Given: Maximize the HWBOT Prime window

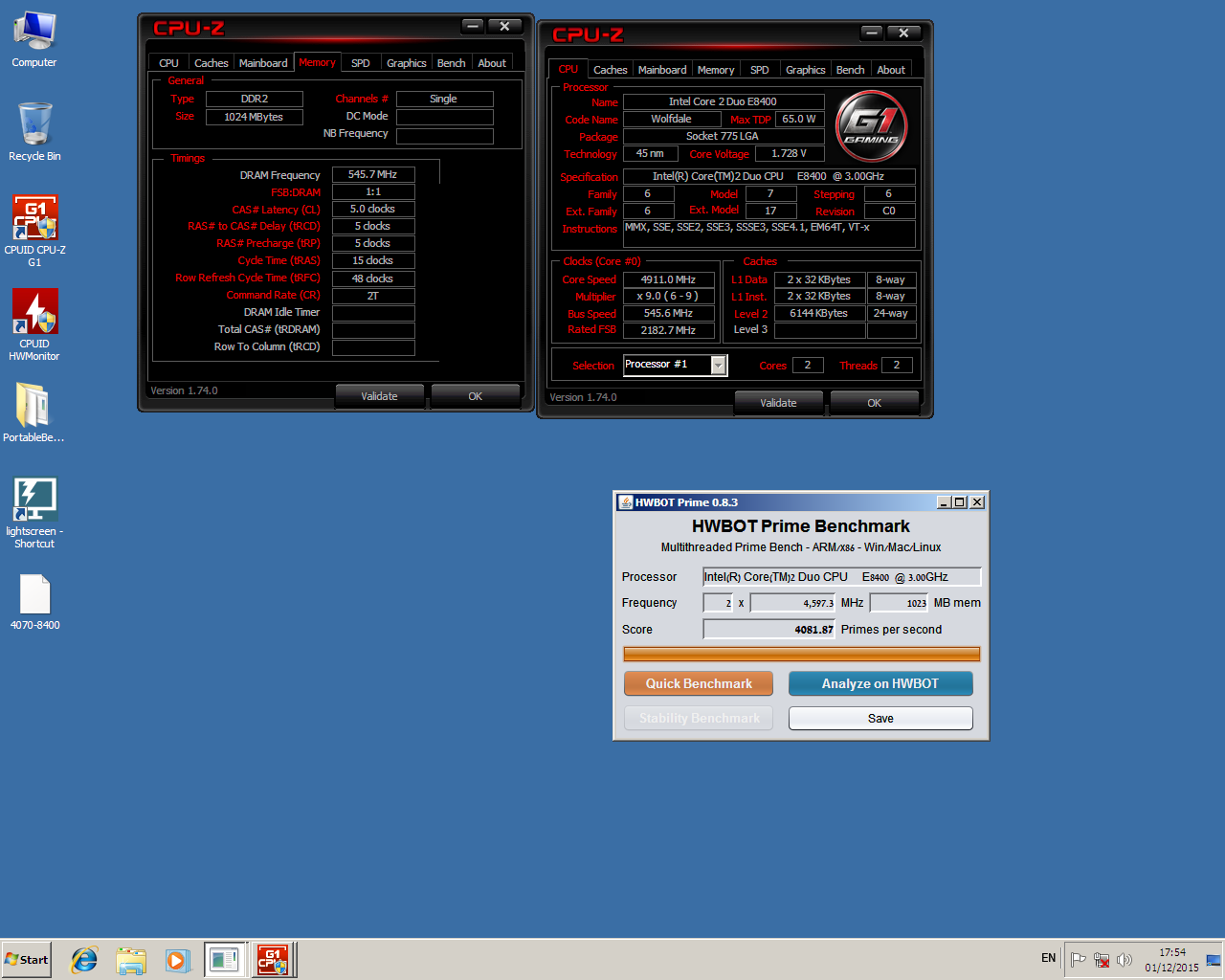Looking at the screenshot, I should click(x=960, y=501).
